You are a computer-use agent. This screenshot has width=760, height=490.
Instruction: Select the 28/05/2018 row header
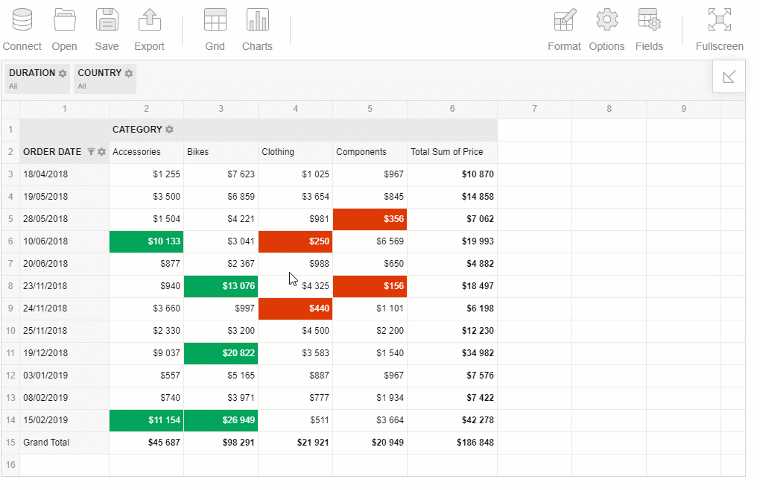(64, 219)
